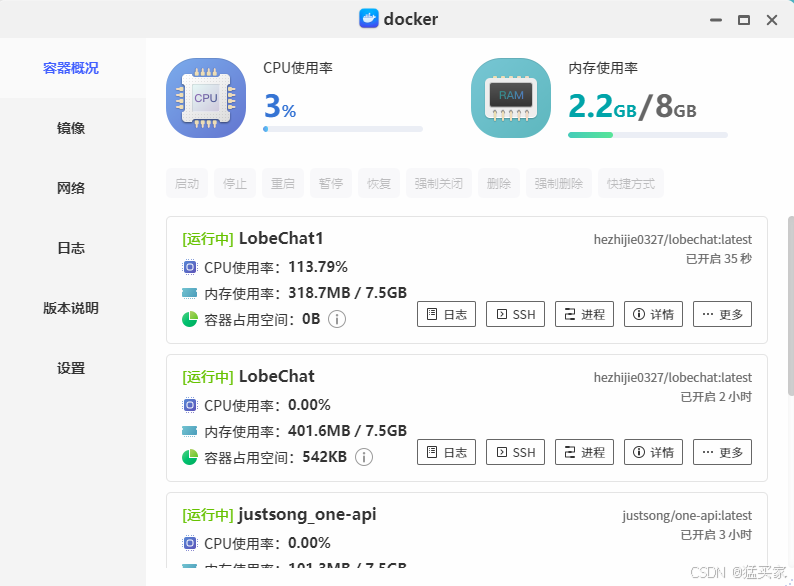Click the 恢复 resume toolbar button

click(379, 183)
